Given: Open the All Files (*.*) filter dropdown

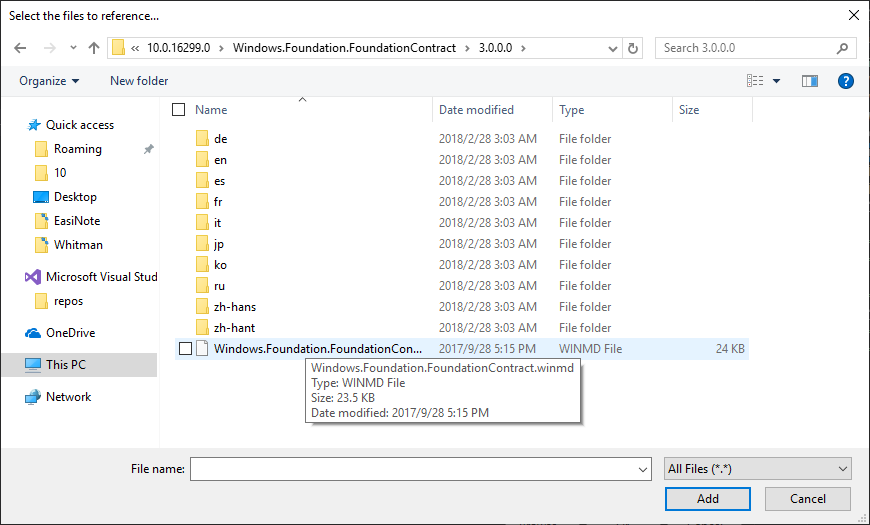Looking at the screenshot, I should tap(757, 469).
